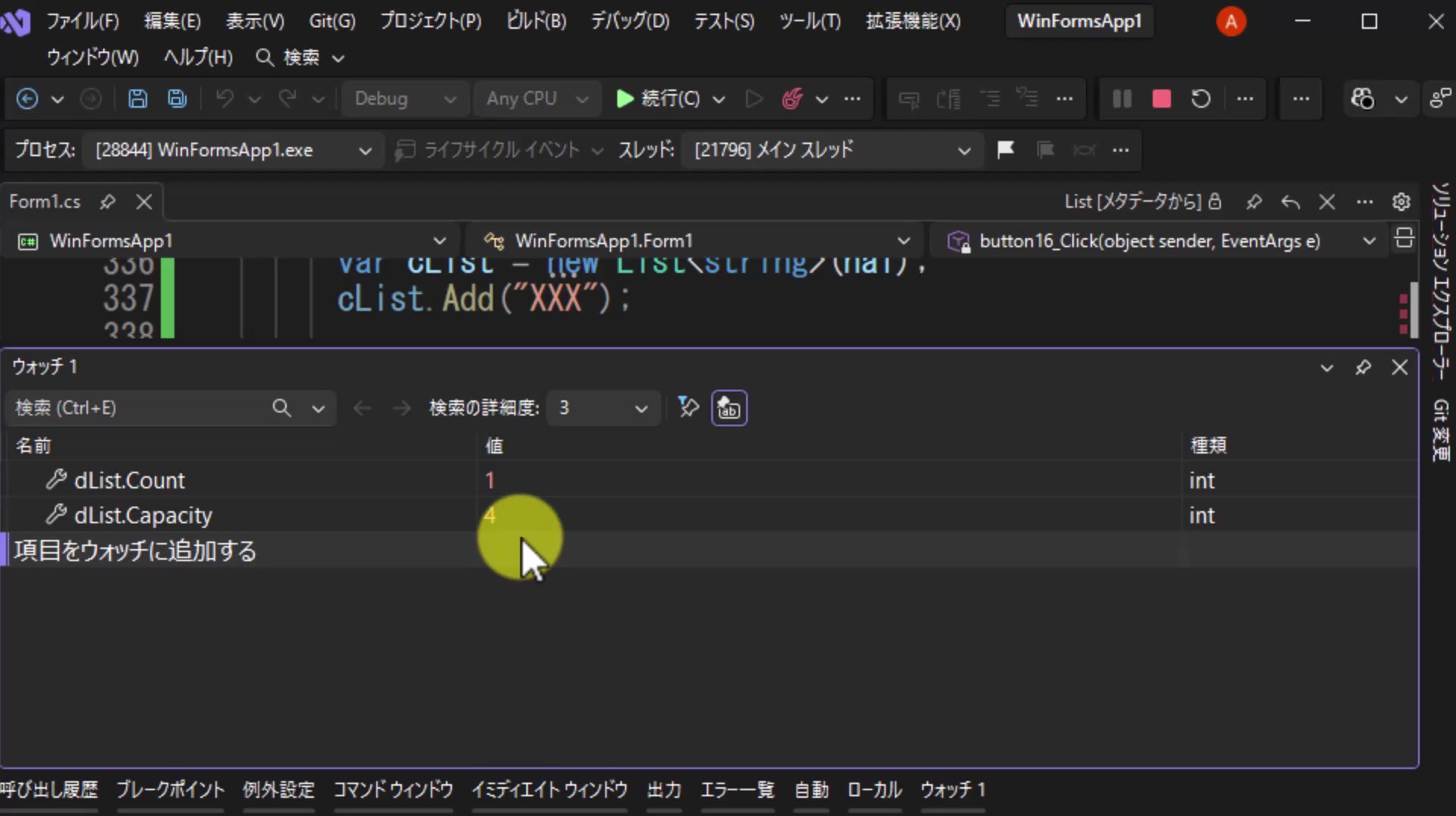Open the 拡張機能(X) menu
Screen dimensions: 1456x816
coord(913,21)
